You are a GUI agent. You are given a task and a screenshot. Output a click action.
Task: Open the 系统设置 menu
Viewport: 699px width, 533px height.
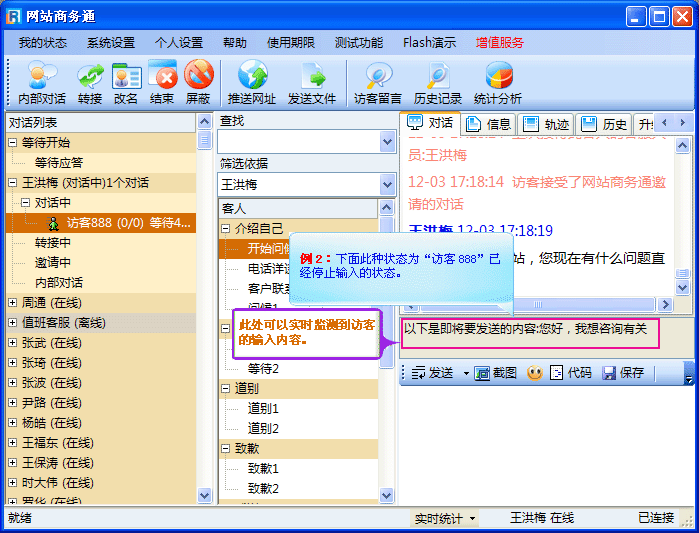[x=110, y=43]
